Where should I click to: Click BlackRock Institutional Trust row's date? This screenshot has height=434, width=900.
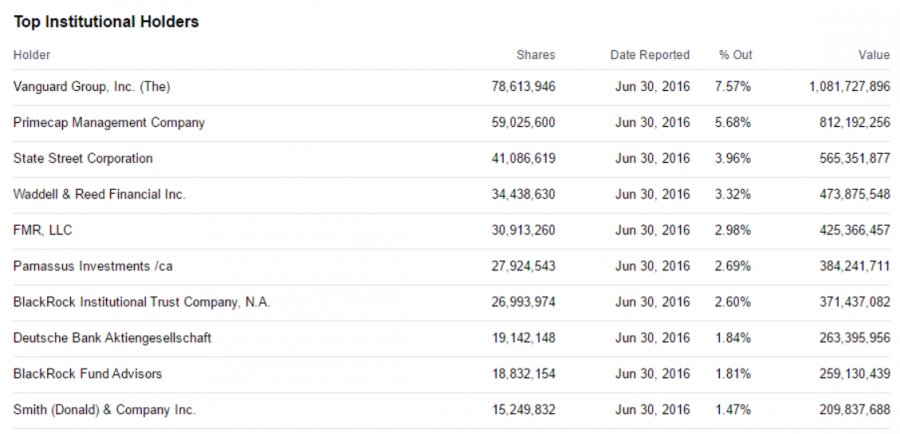[653, 302]
